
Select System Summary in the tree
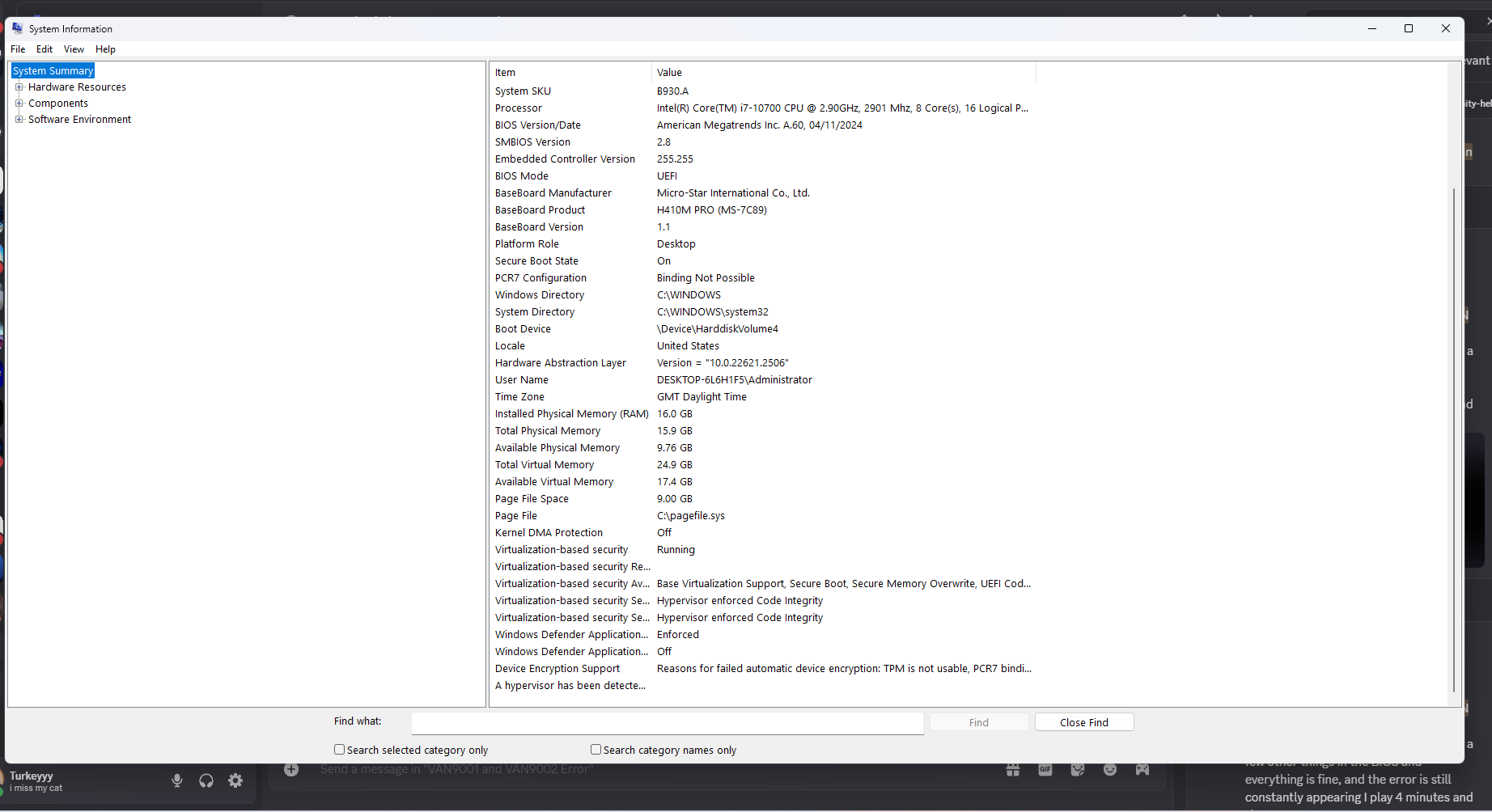click(x=53, y=71)
